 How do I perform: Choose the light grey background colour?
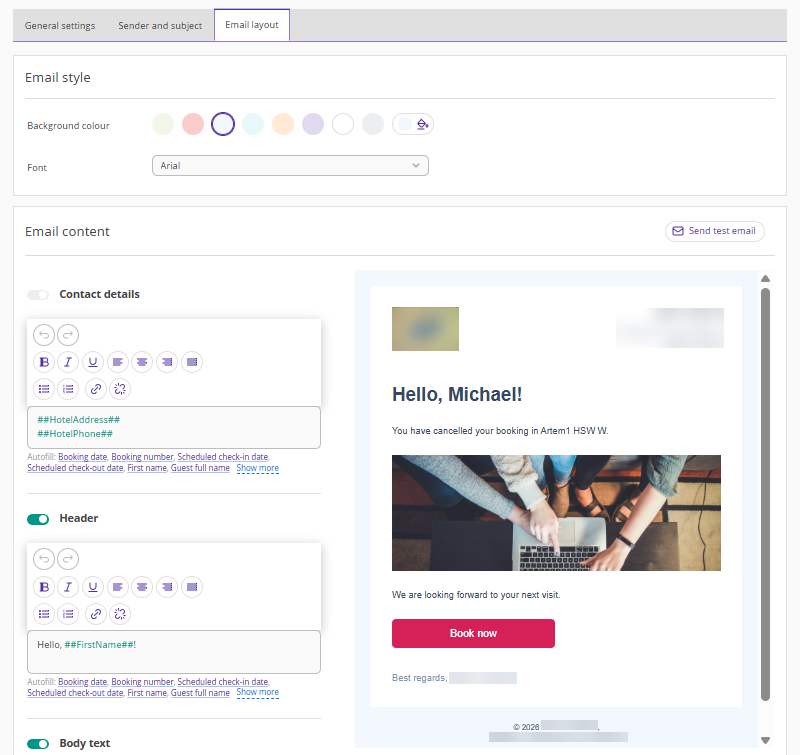point(373,124)
